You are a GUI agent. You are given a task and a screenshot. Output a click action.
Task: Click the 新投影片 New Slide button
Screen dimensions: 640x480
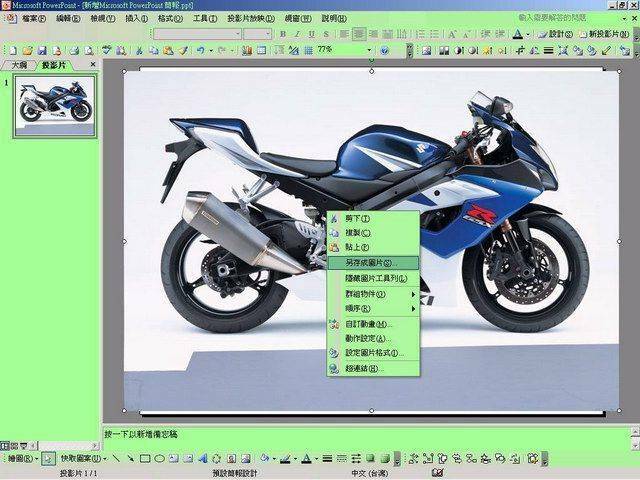(x=604, y=34)
